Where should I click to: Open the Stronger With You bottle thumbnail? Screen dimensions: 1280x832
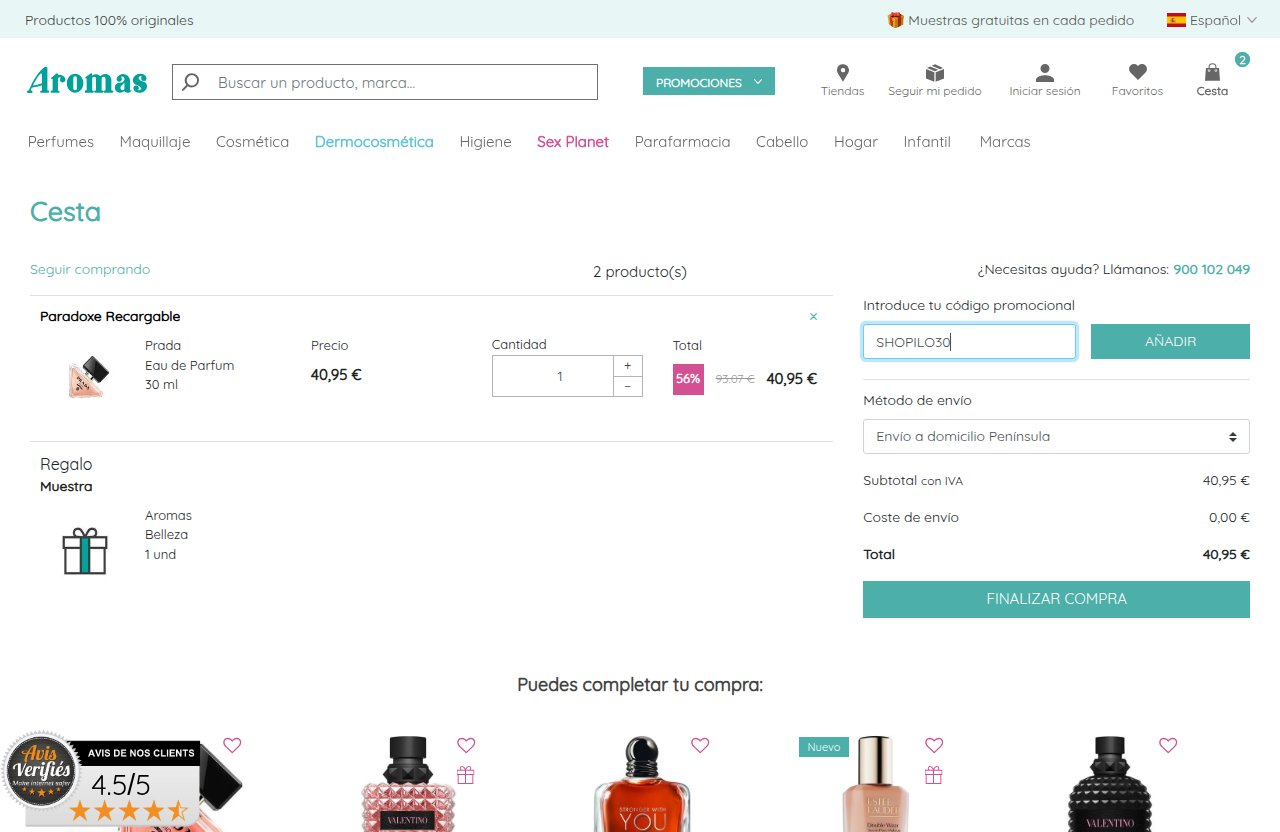click(x=642, y=785)
